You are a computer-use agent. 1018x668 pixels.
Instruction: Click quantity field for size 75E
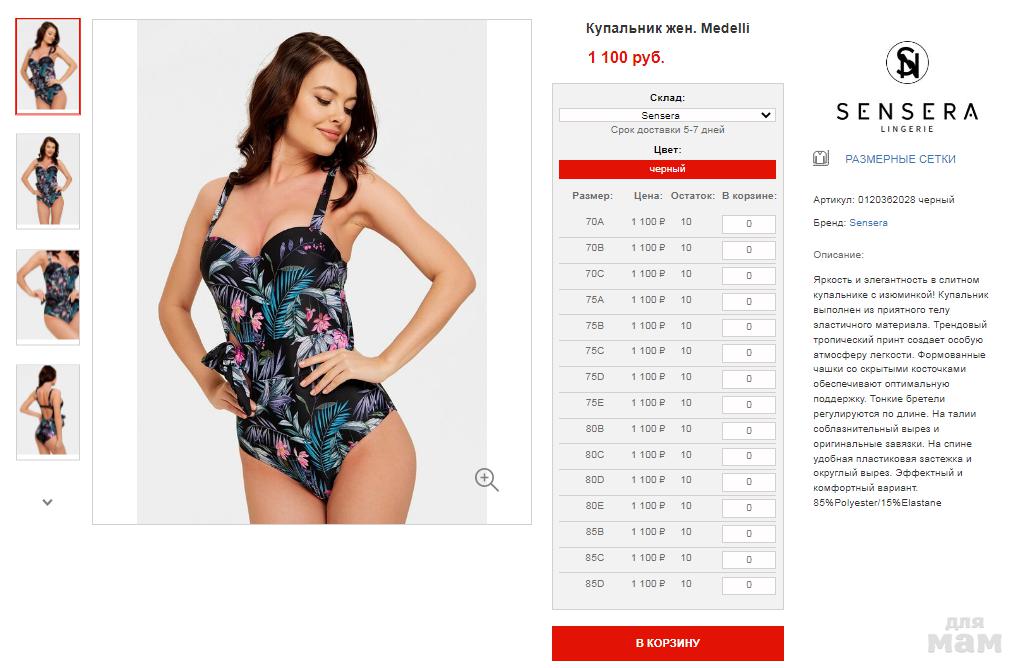click(749, 405)
